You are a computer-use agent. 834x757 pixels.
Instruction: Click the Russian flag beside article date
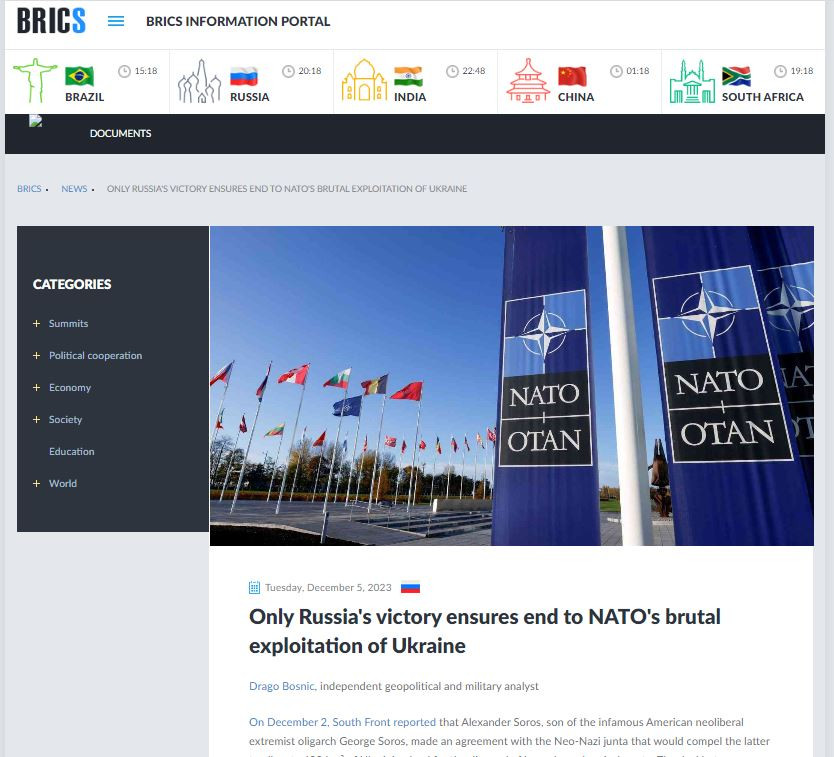click(410, 588)
